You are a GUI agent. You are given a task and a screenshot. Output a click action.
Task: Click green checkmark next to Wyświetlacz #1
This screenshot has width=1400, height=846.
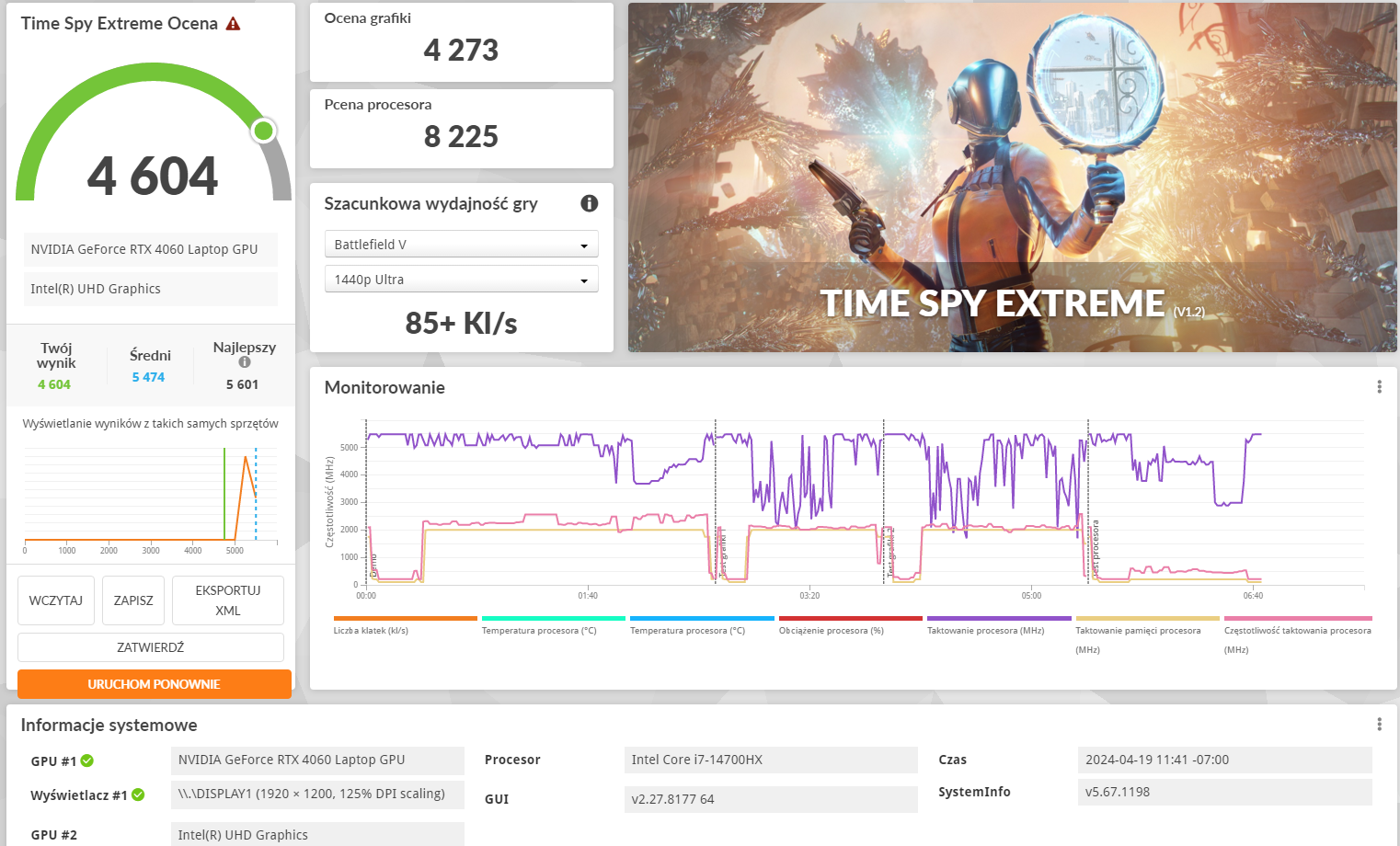[x=138, y=795]
